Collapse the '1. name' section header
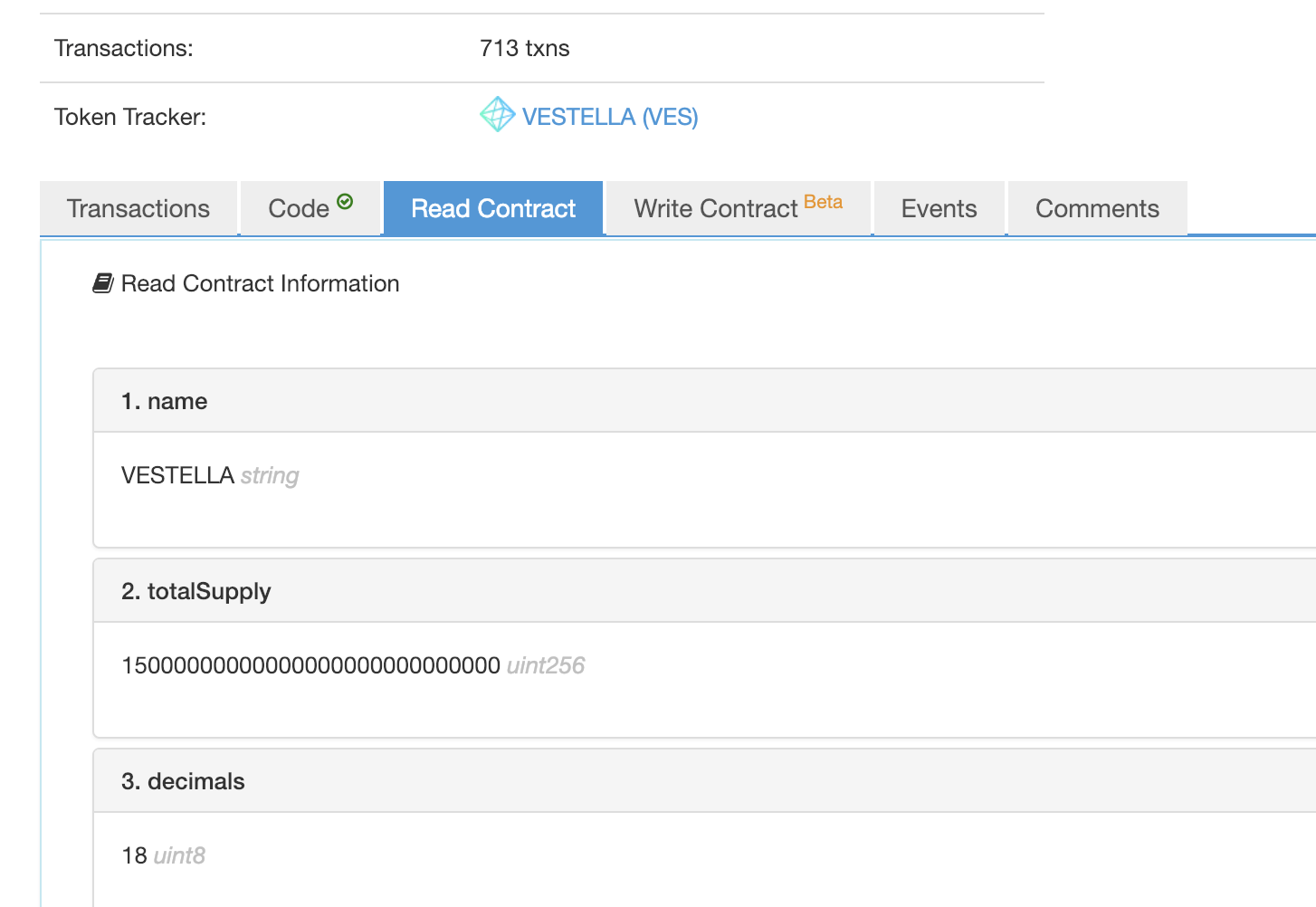 (164, 401)
